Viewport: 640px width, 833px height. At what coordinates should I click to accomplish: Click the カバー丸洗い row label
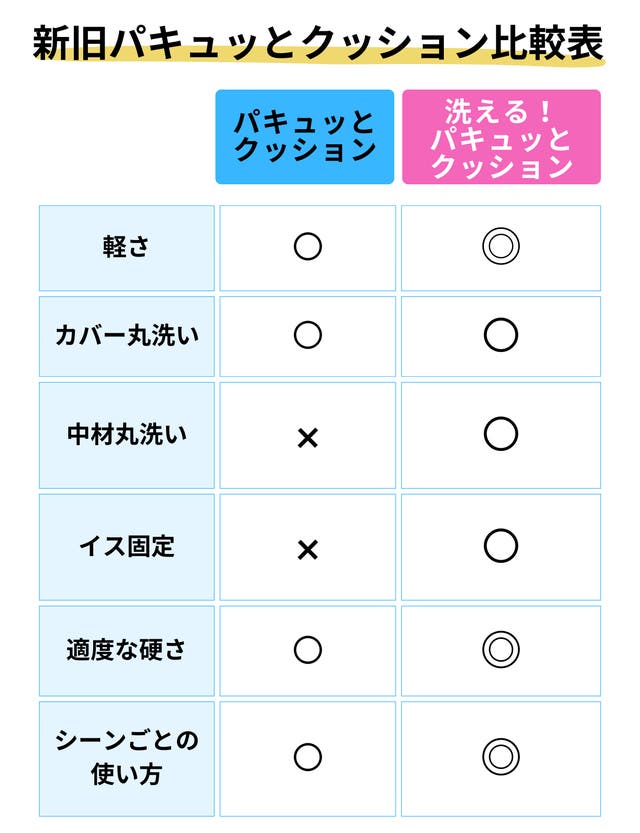click(126, 336)
